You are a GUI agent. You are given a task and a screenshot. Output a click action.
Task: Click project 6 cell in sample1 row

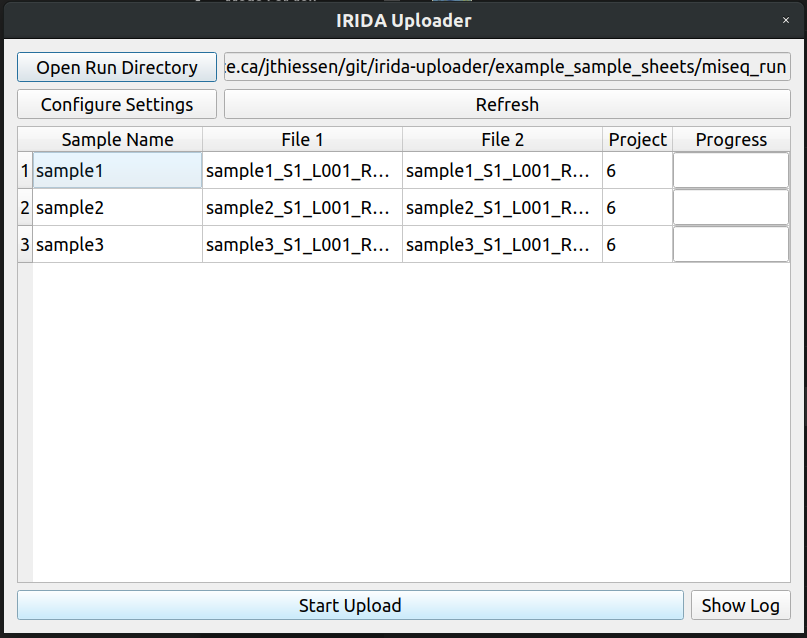pyautogui.click(x=637, y=170)
